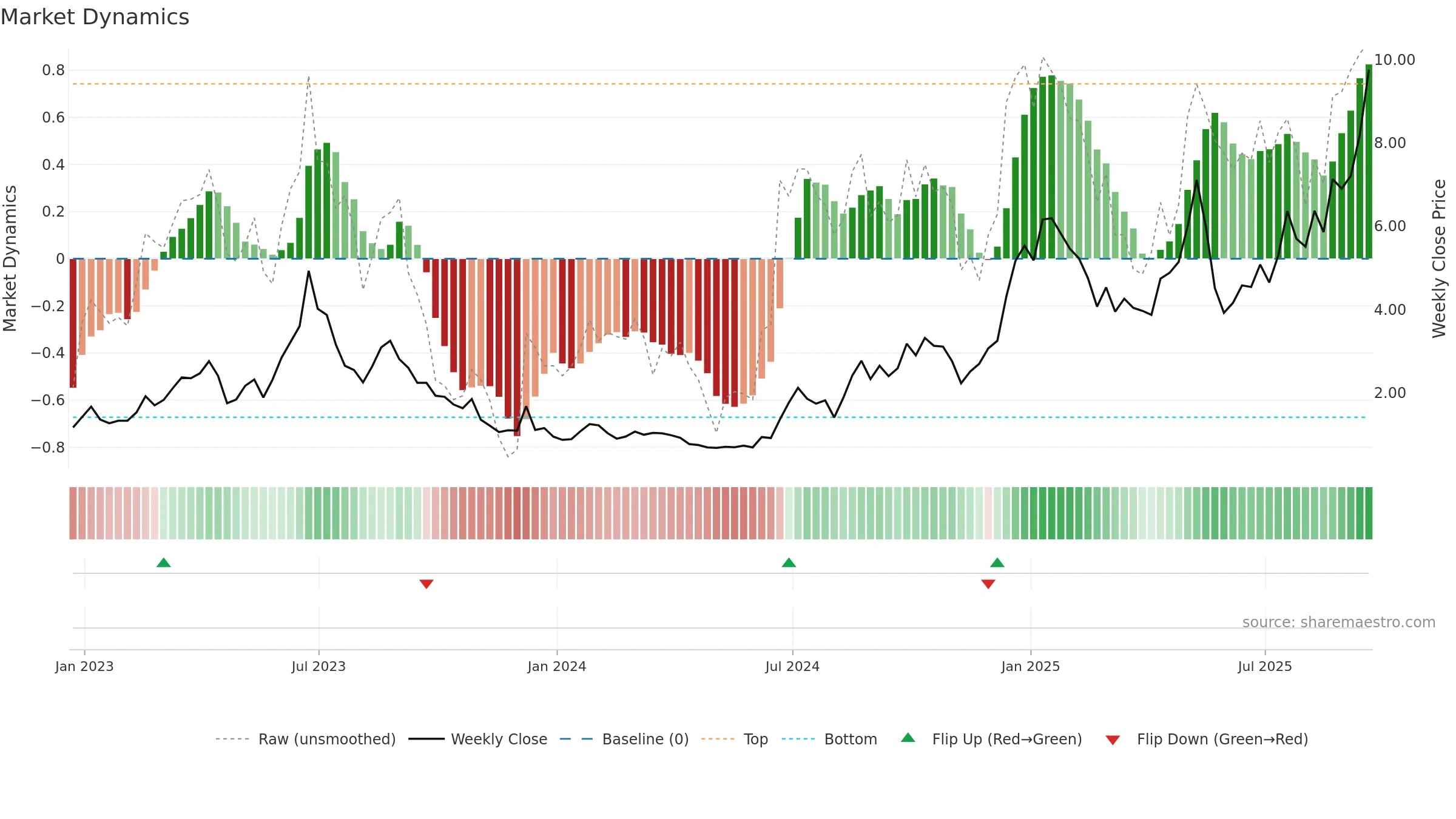The height and width of the screenshot is (819, 1456).
Task: Toggle Baseline (0) legend entry
Action: click(x=624, y=739)
